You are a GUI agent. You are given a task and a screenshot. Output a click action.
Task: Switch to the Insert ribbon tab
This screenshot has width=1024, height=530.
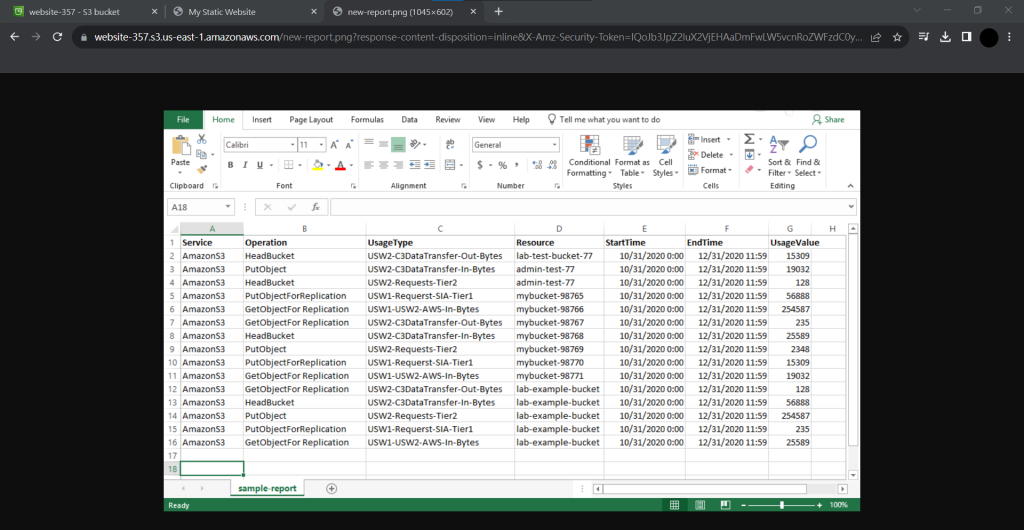click(262, 119)
